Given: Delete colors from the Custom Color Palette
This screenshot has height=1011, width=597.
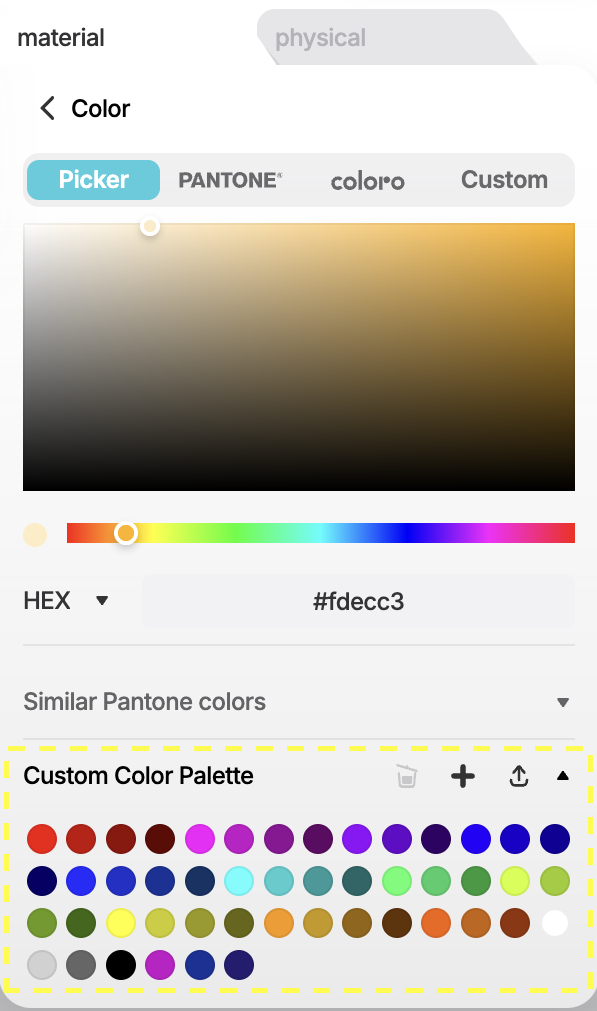Looking at the screenshot, I should [x=406, y=776].
